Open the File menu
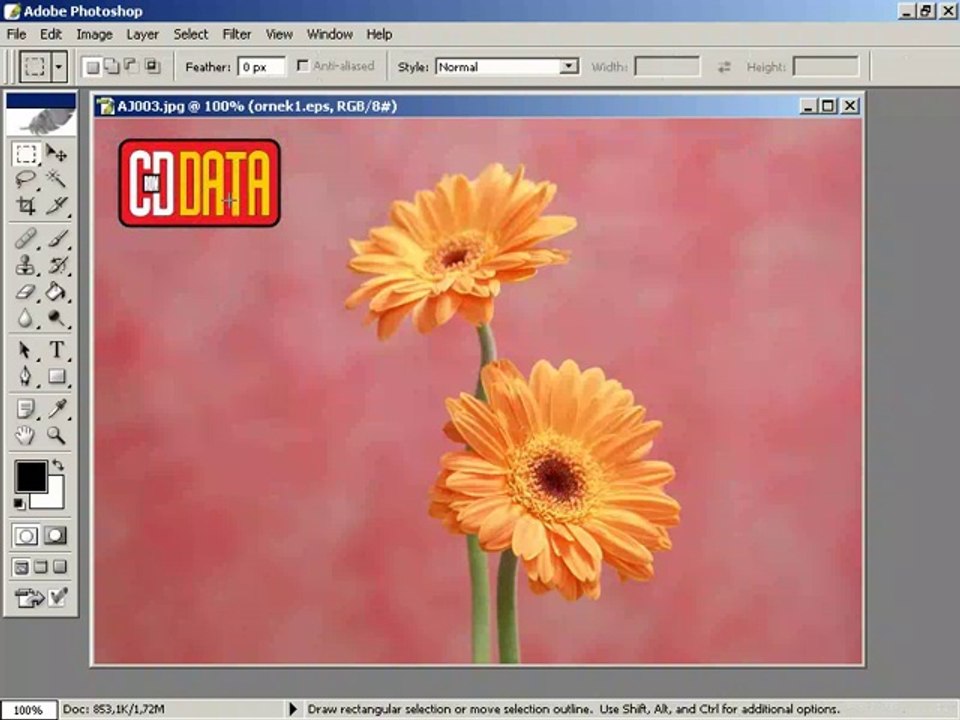 (17, 34)
